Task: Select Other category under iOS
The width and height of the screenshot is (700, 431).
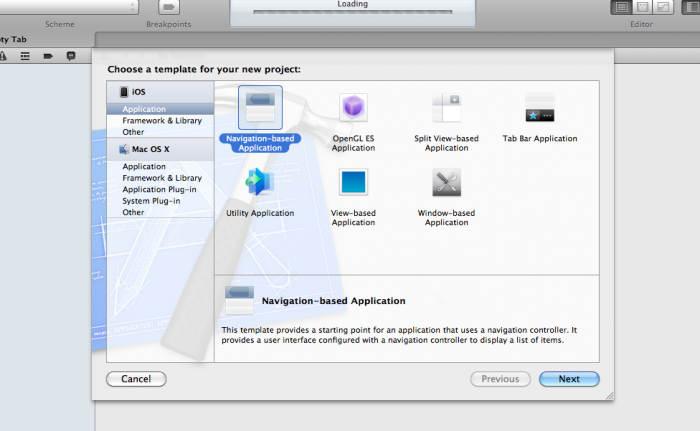Action: pyautogui.click(x=133, y=132)
